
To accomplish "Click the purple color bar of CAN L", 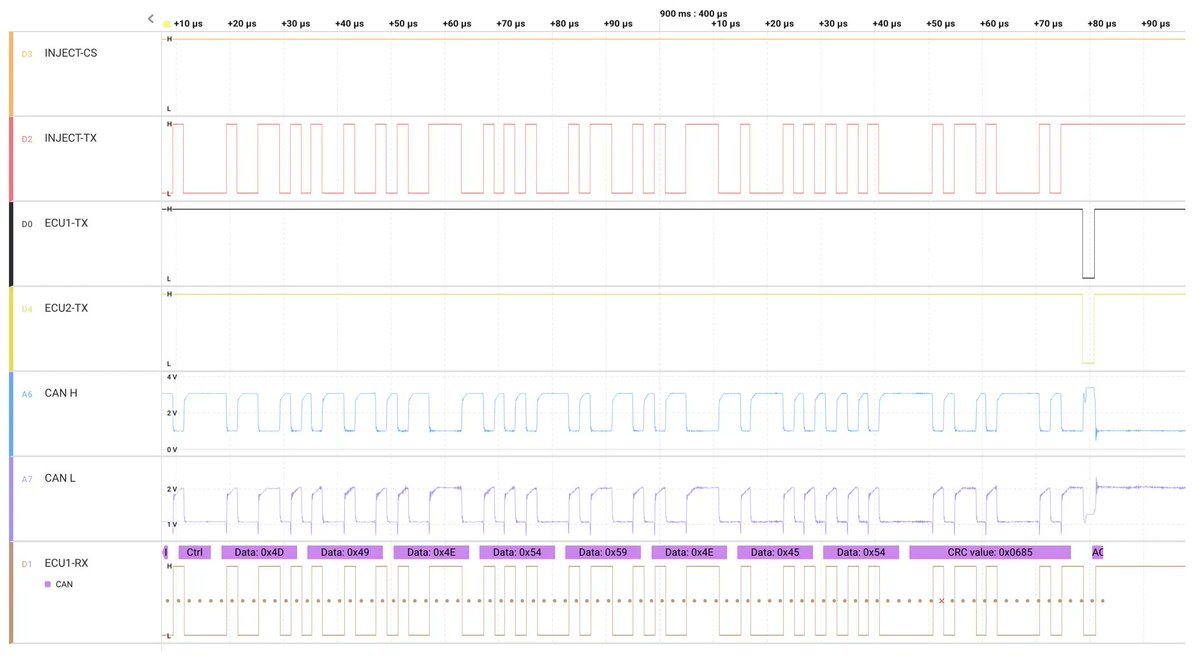I will tap(11, 499).
